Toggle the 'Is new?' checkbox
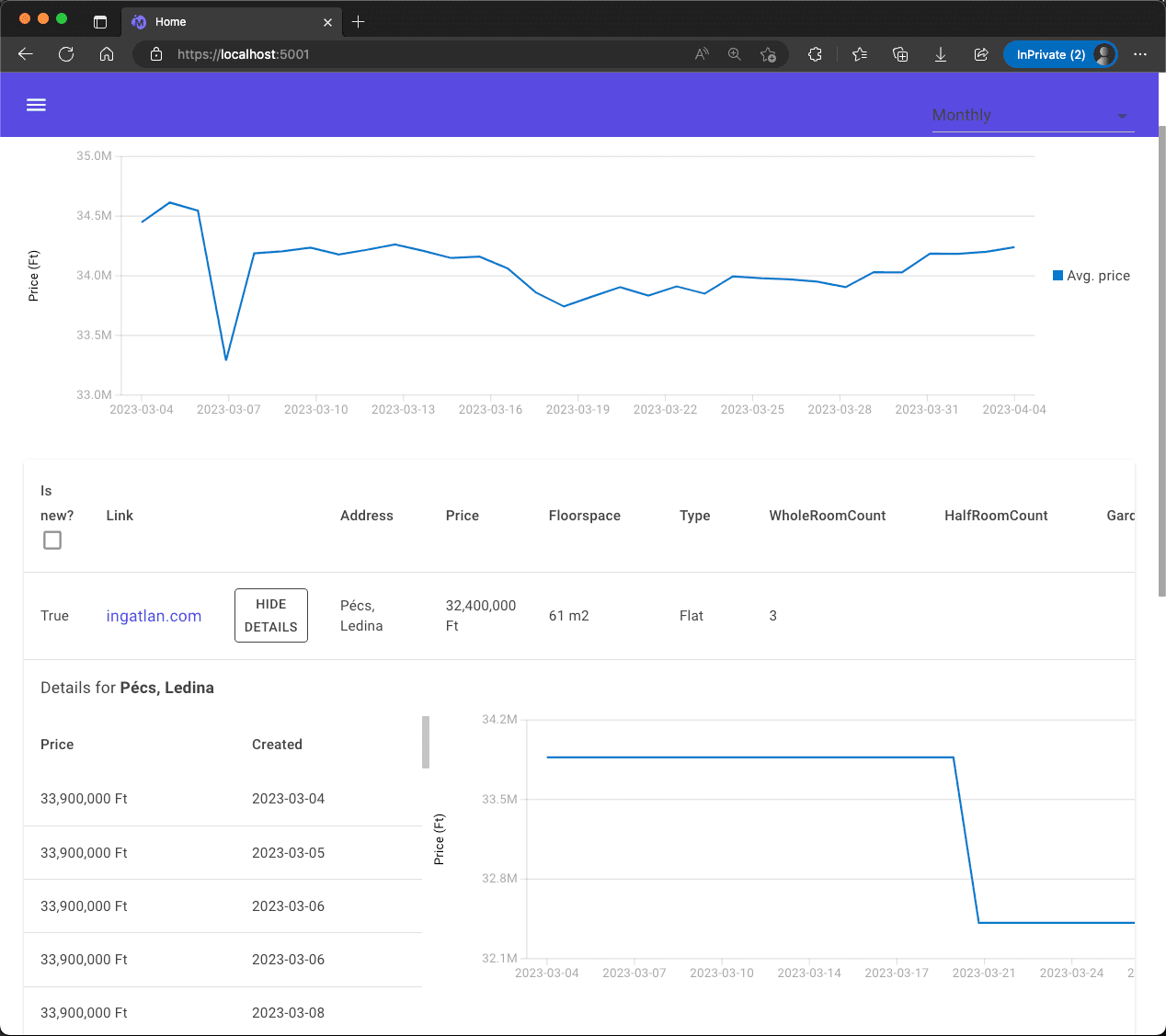 [x=52, y=541]
